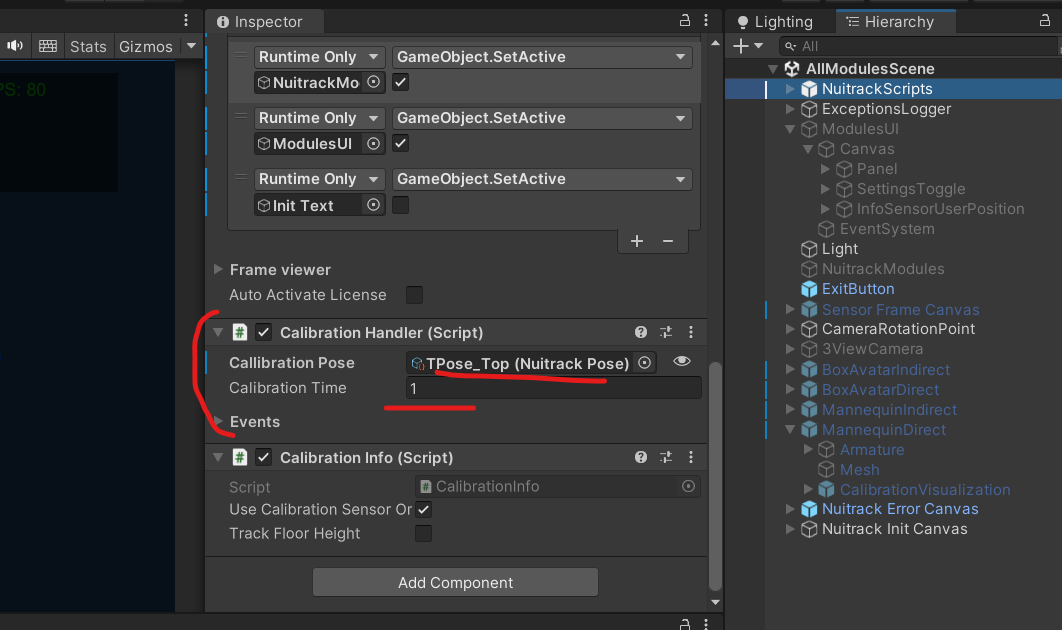The width and height of the screenshot is (1062, 630).
Task: Open the first GameObject.SetActive function dropdown
Action: coord(541,57)
